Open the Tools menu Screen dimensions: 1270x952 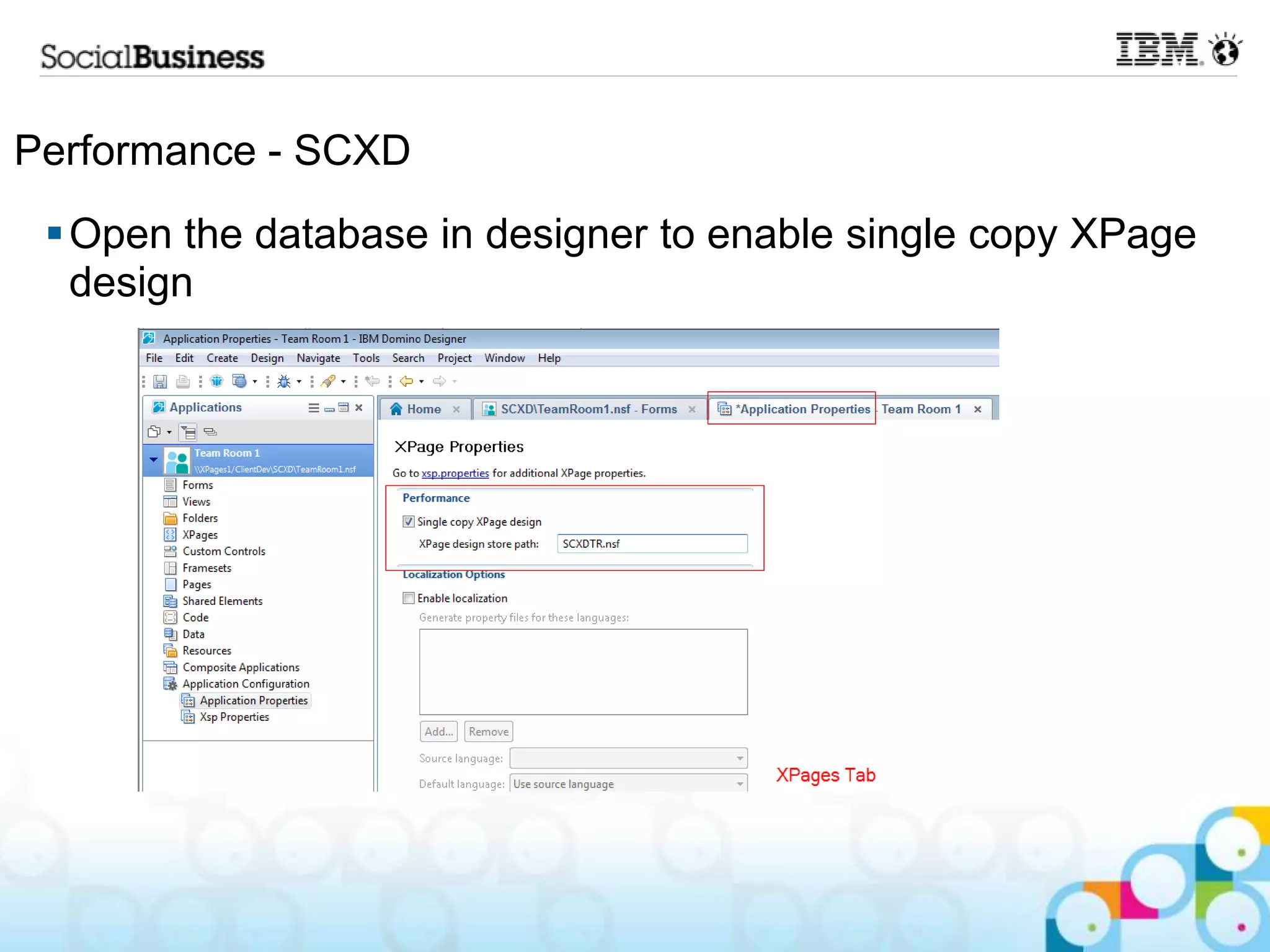(366, 358)
